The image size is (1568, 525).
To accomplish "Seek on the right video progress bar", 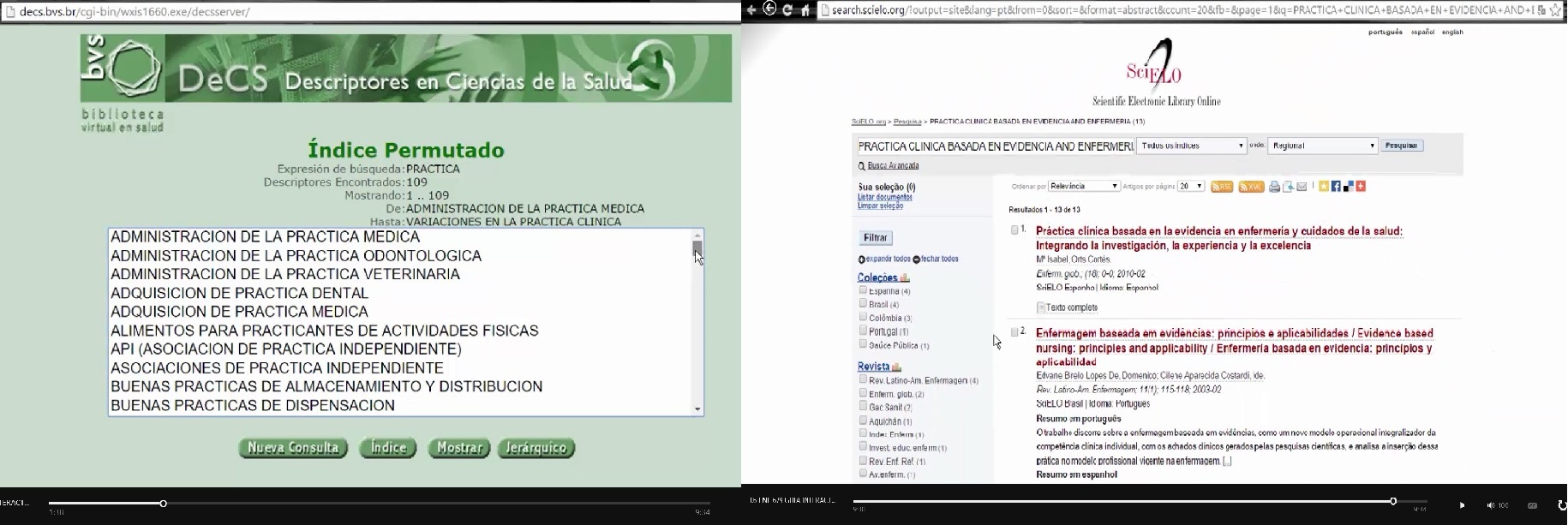I will click(x=1140, y=502).
